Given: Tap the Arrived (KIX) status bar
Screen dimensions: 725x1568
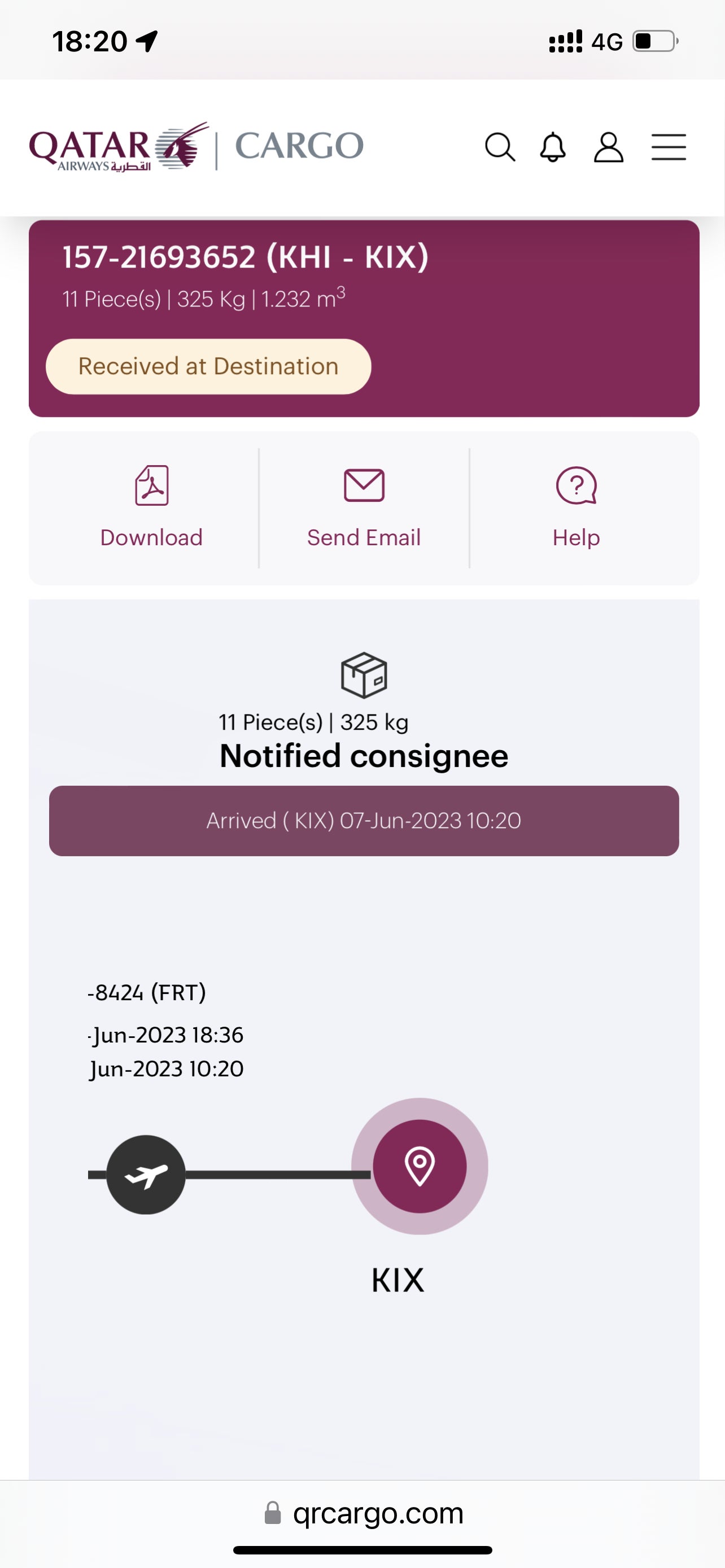Looking at the screenshot, I should [x=364, y=821].
